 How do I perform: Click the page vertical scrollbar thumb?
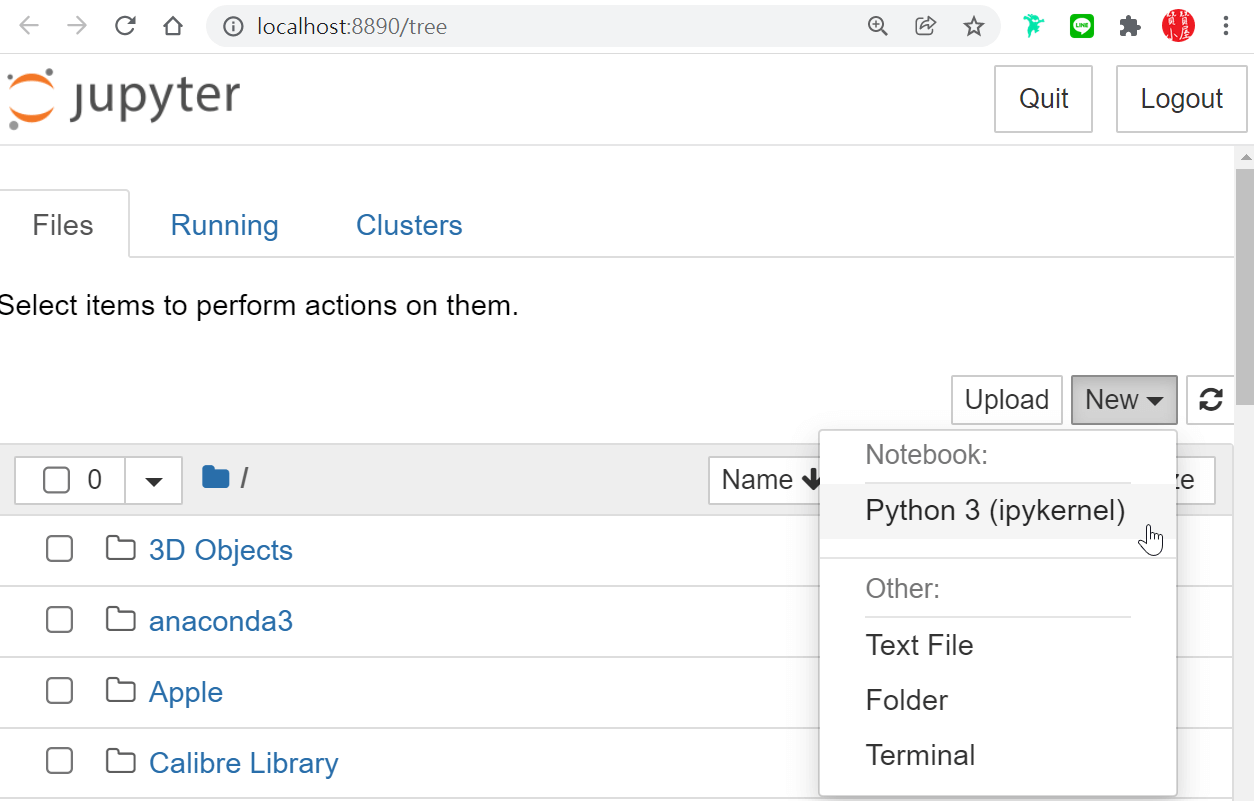coord(1245,288)
